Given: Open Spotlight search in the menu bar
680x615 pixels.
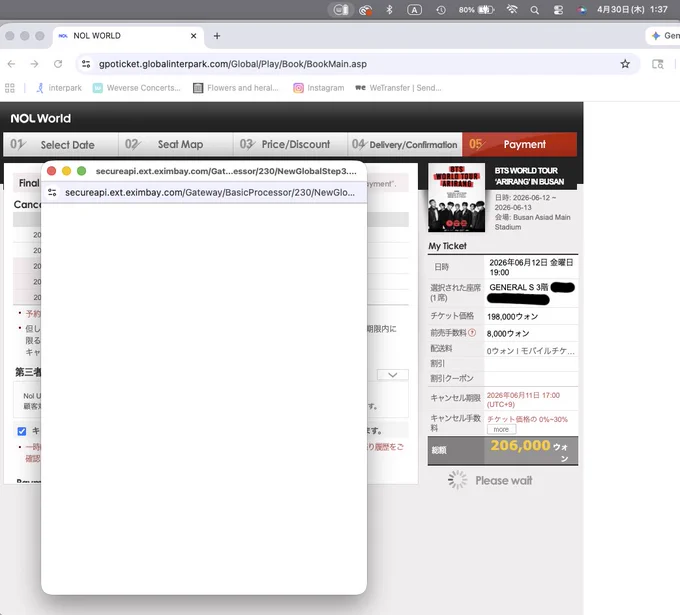Looking at the screenshot, I should 534,10.
